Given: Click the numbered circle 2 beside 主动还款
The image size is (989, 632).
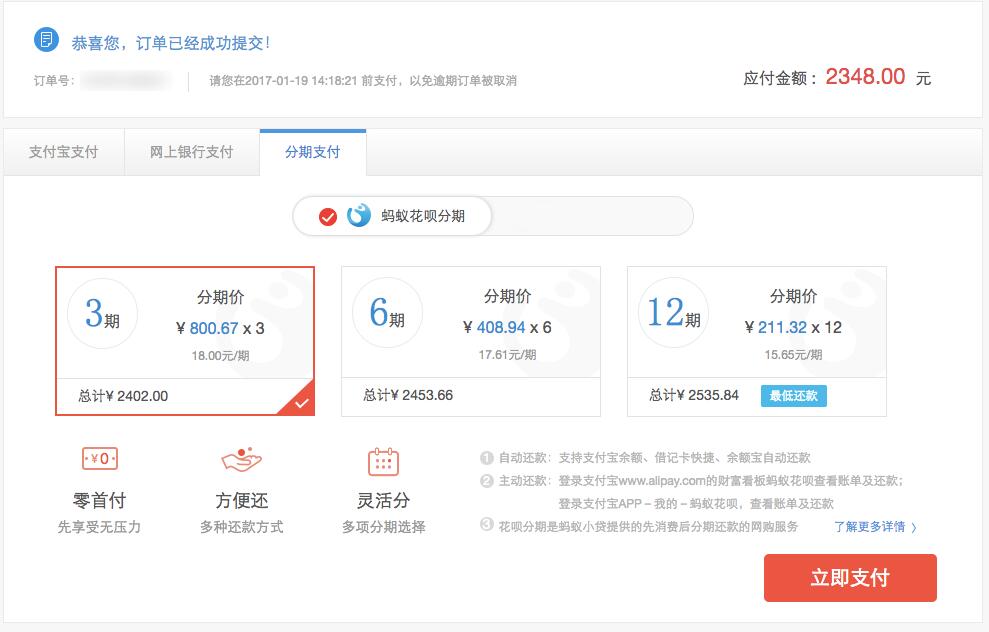Looking at the screenshot, I should tap(486, 481).
